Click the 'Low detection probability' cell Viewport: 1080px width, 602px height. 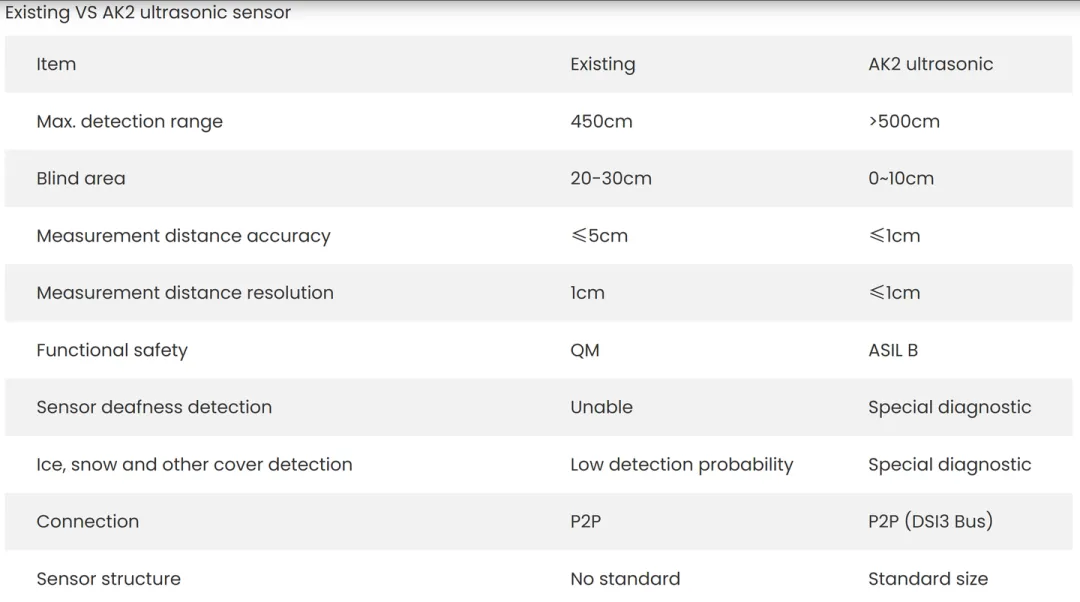click(681, 464)
